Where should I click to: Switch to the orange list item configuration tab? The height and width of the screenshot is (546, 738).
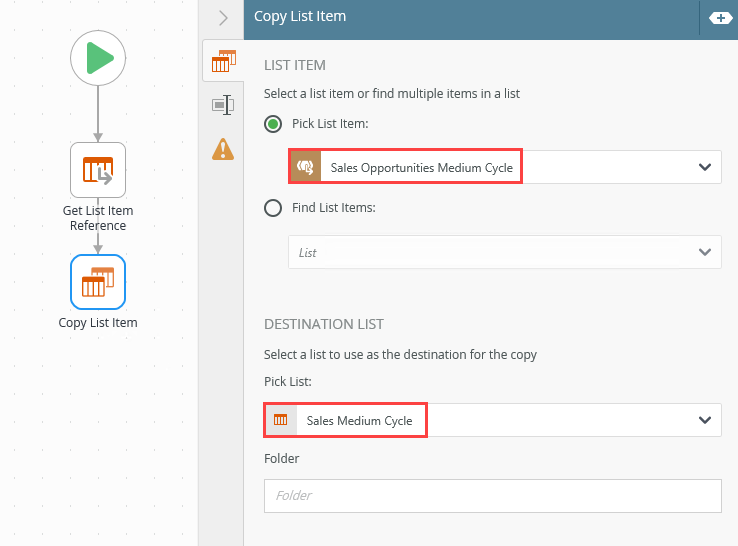[x=223, y=62]
